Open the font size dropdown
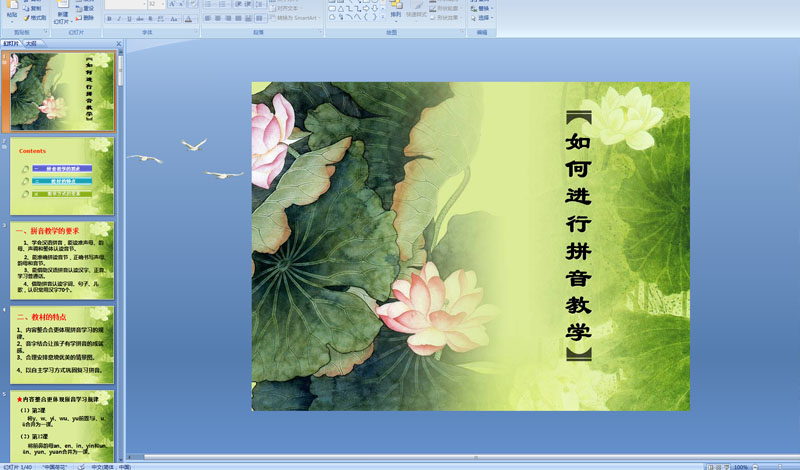 click(x=164, y=5)
